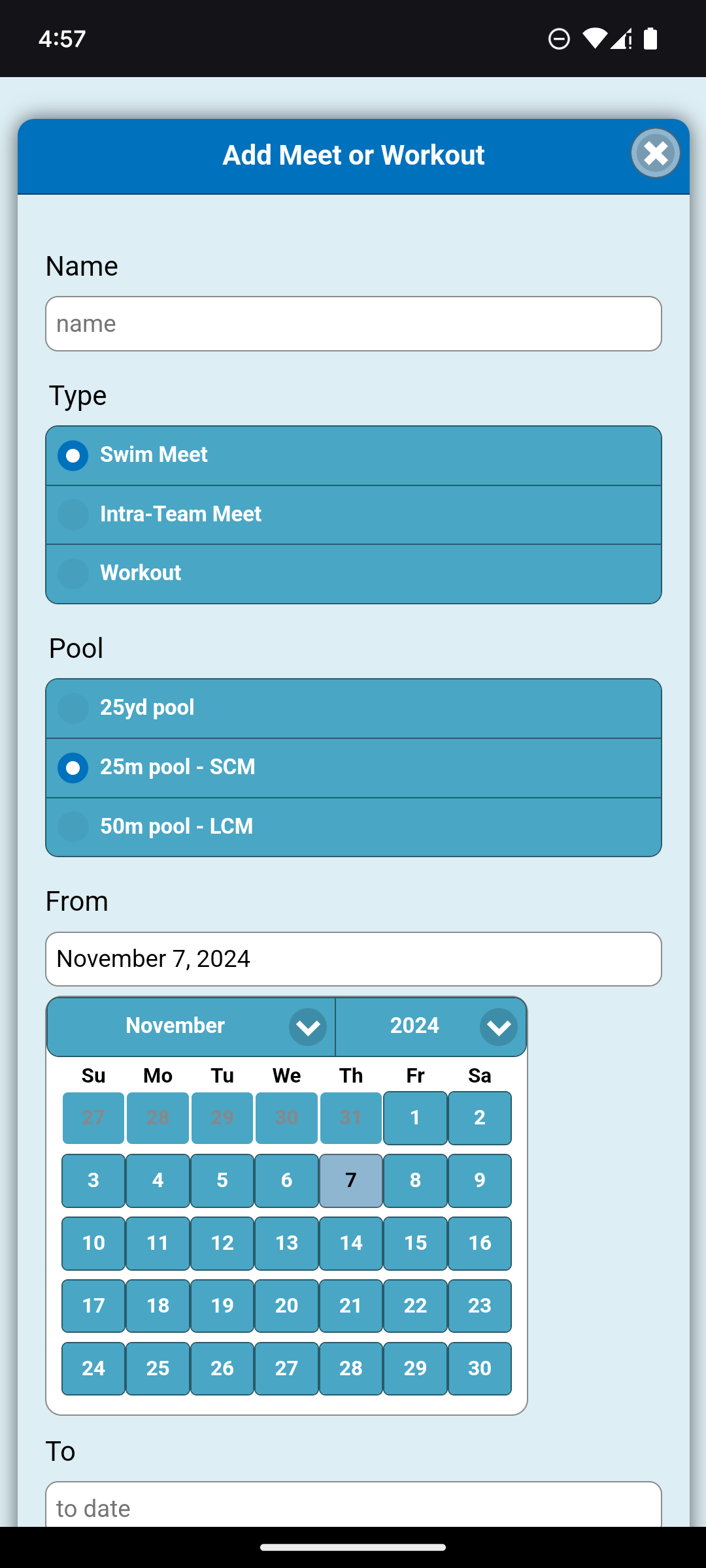Click the year dropdown chevron icon

[499, 1028]
